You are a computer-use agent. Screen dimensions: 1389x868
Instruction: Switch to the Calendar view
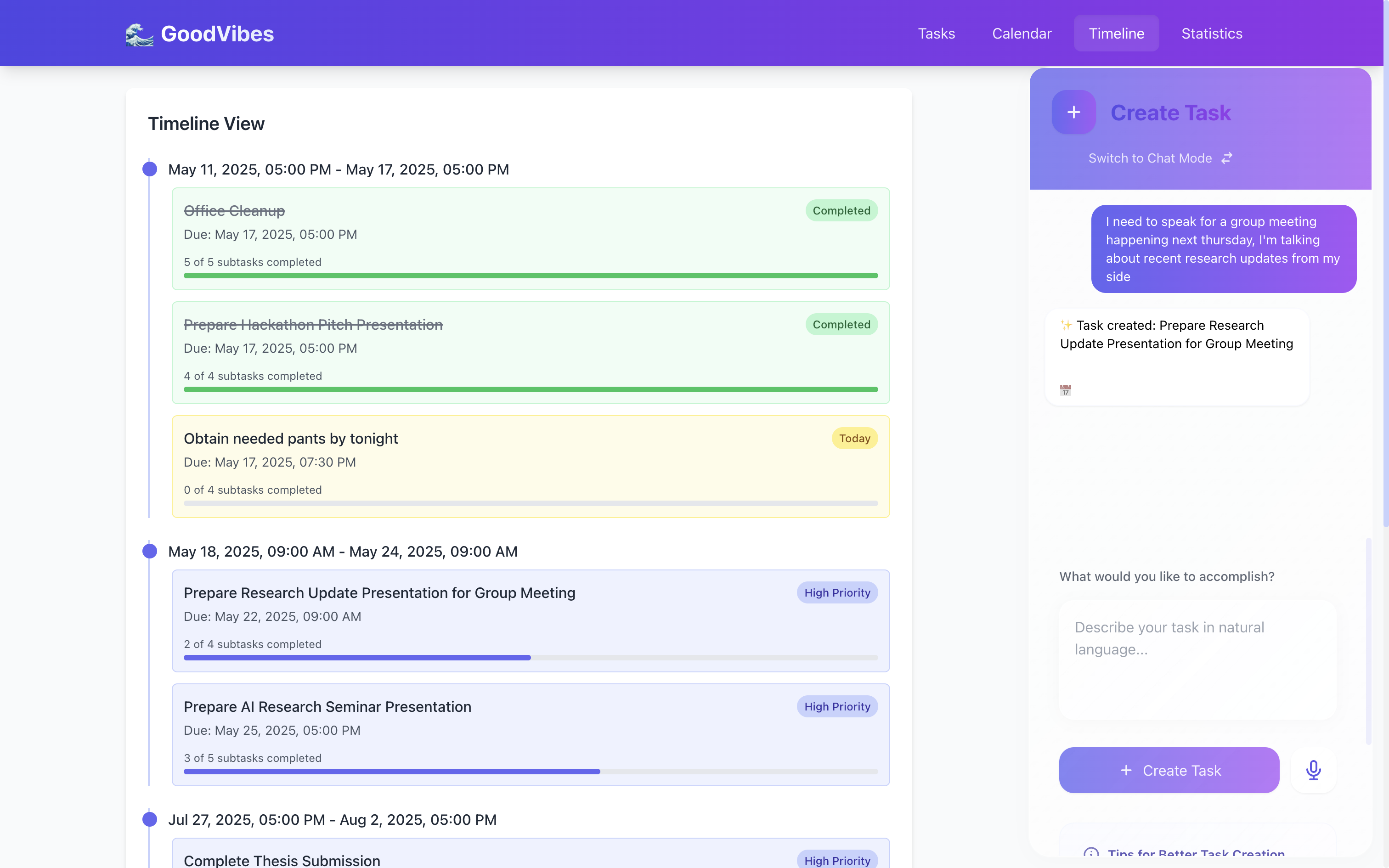tap(1022, 33)
